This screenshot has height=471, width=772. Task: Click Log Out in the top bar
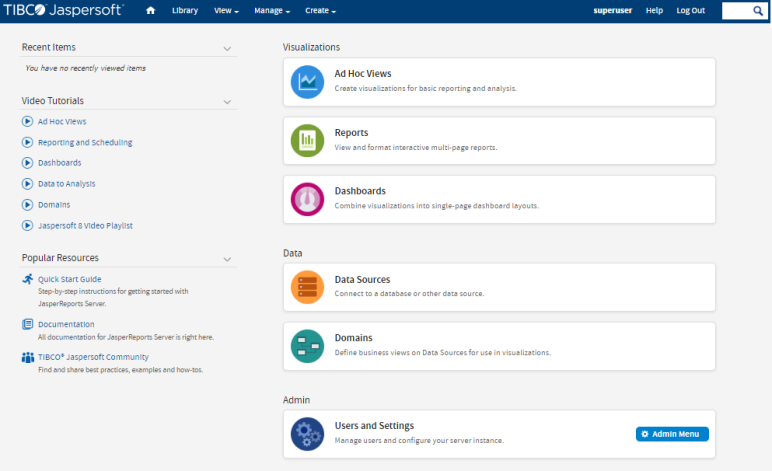click(690, 10)
